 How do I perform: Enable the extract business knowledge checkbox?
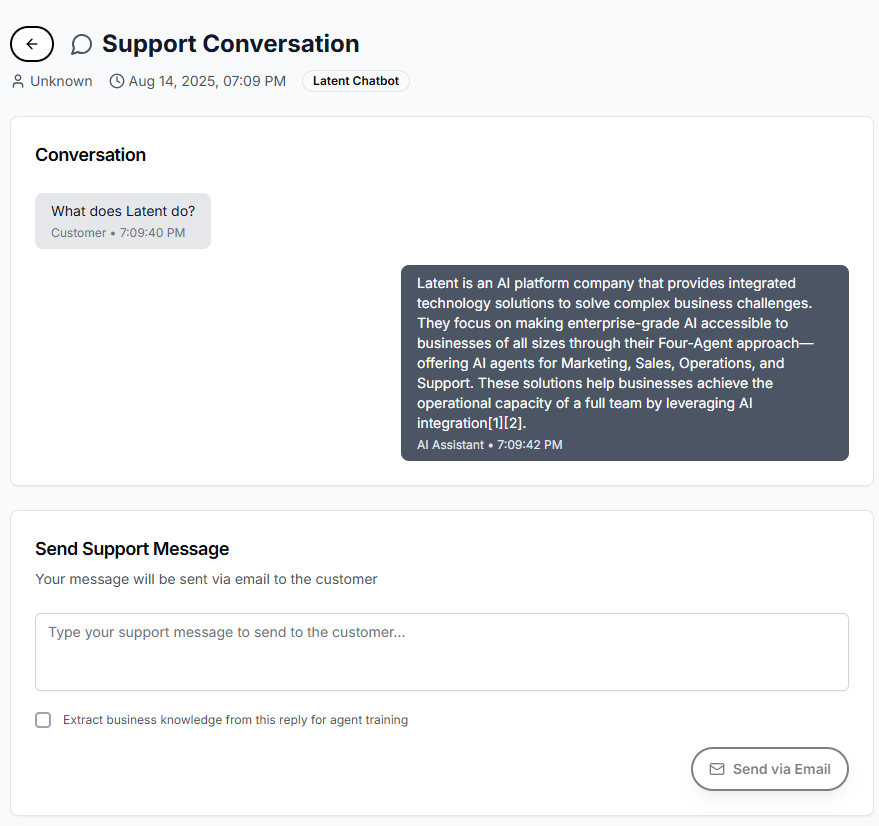pyautogui.click(x=43, y=720)
